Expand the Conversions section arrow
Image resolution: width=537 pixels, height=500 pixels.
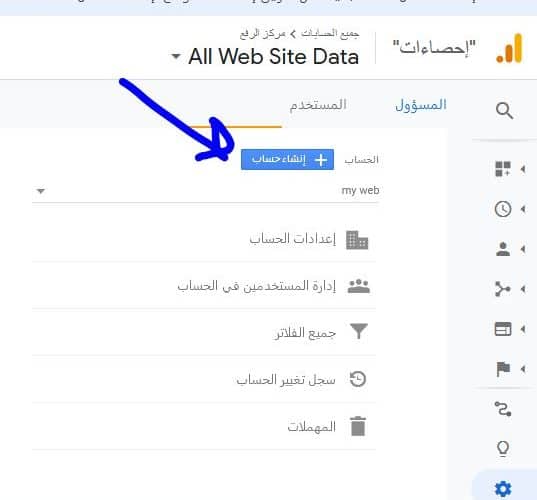click(x=523, y=369)
